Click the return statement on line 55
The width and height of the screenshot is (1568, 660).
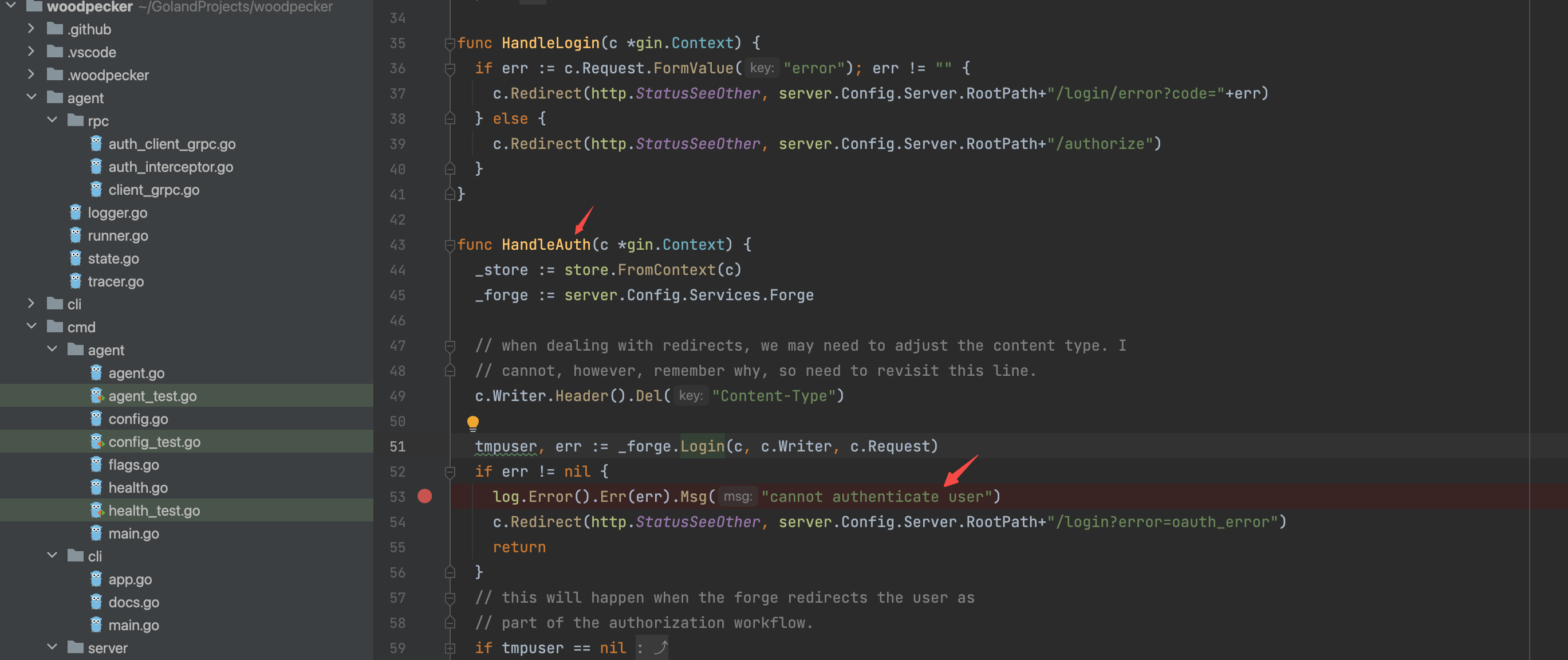click(519, 547)
